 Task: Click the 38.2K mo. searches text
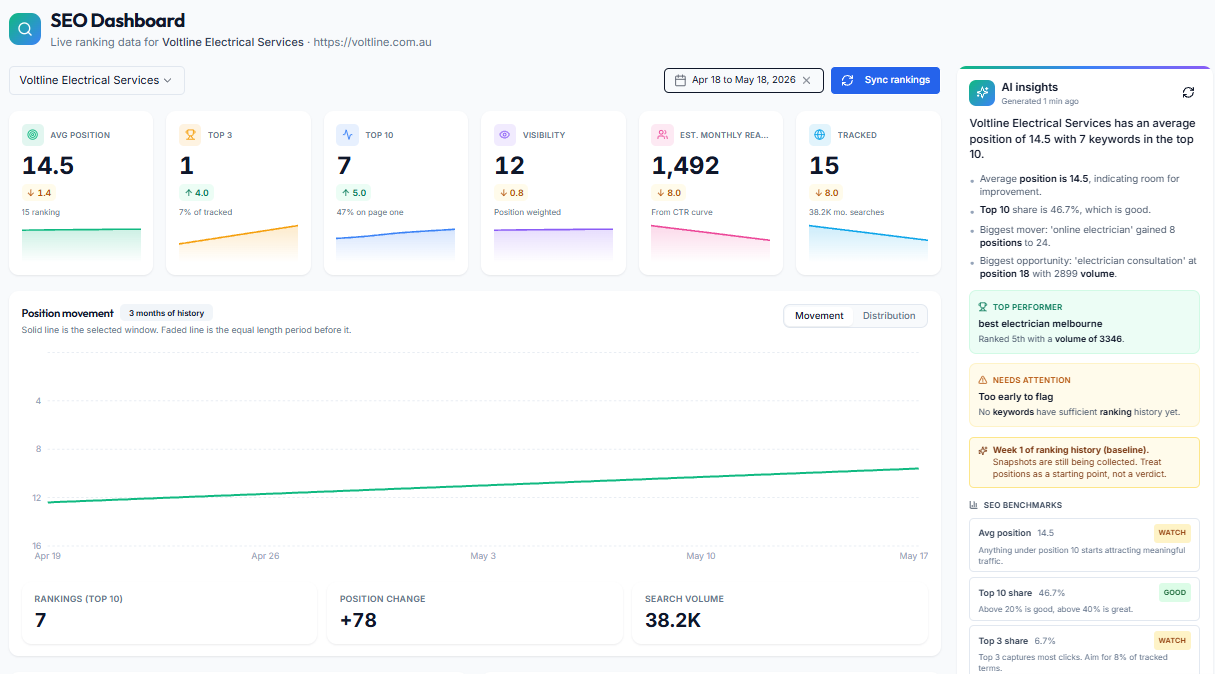tap(847, 212)
